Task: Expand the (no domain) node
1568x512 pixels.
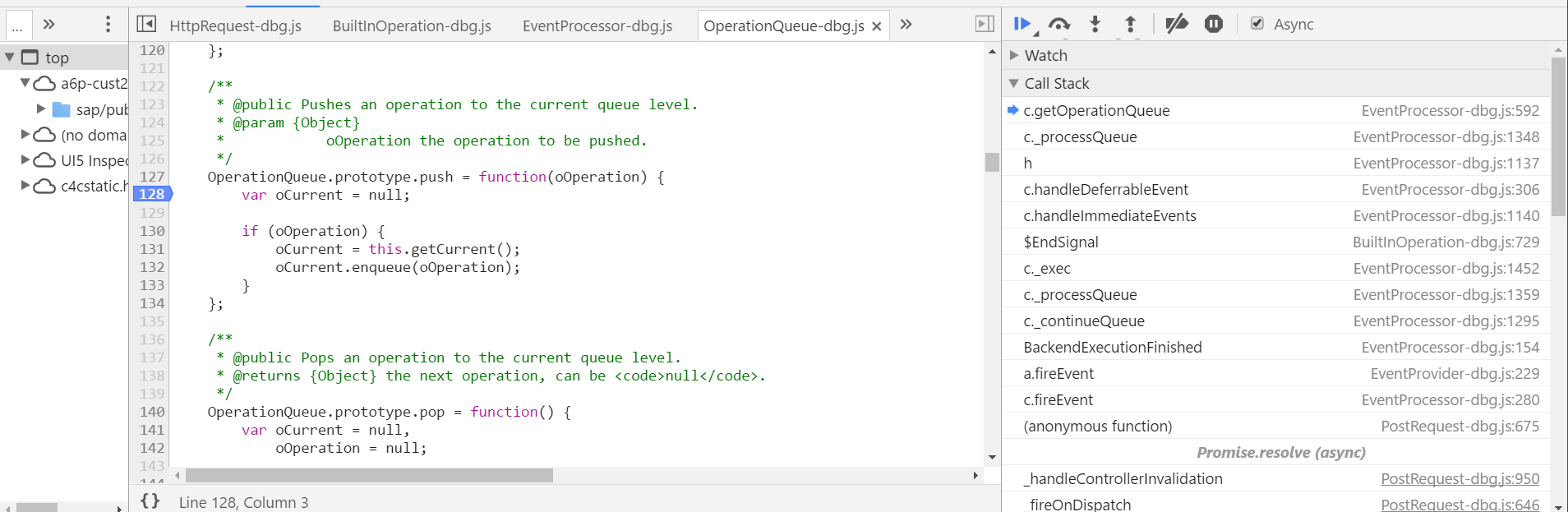Action: (25, 134)
